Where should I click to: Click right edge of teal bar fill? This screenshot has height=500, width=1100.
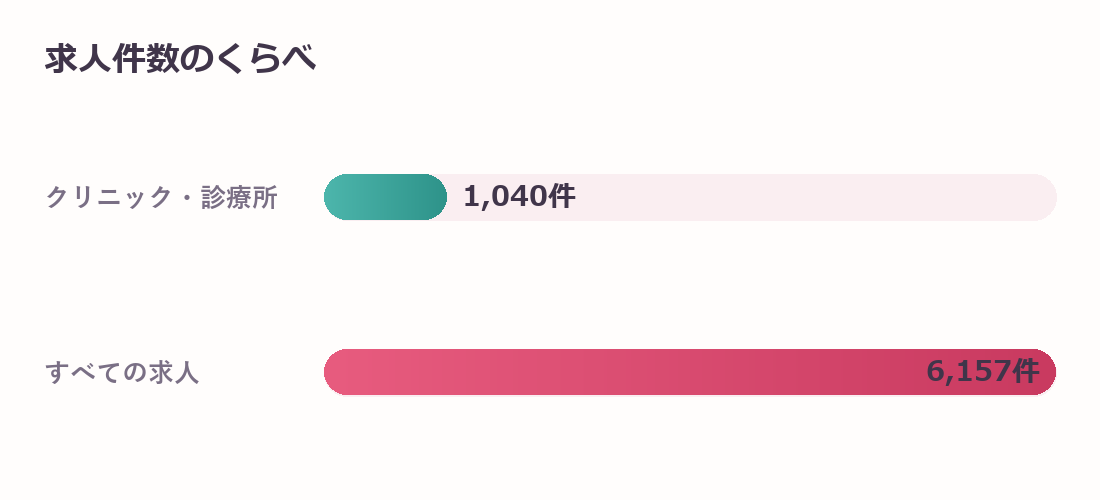(441, 197)
